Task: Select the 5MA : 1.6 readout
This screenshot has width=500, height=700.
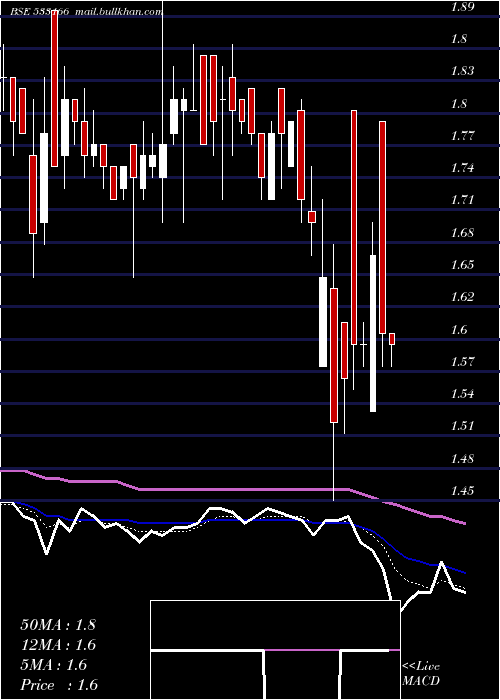Action: [54, 665]
